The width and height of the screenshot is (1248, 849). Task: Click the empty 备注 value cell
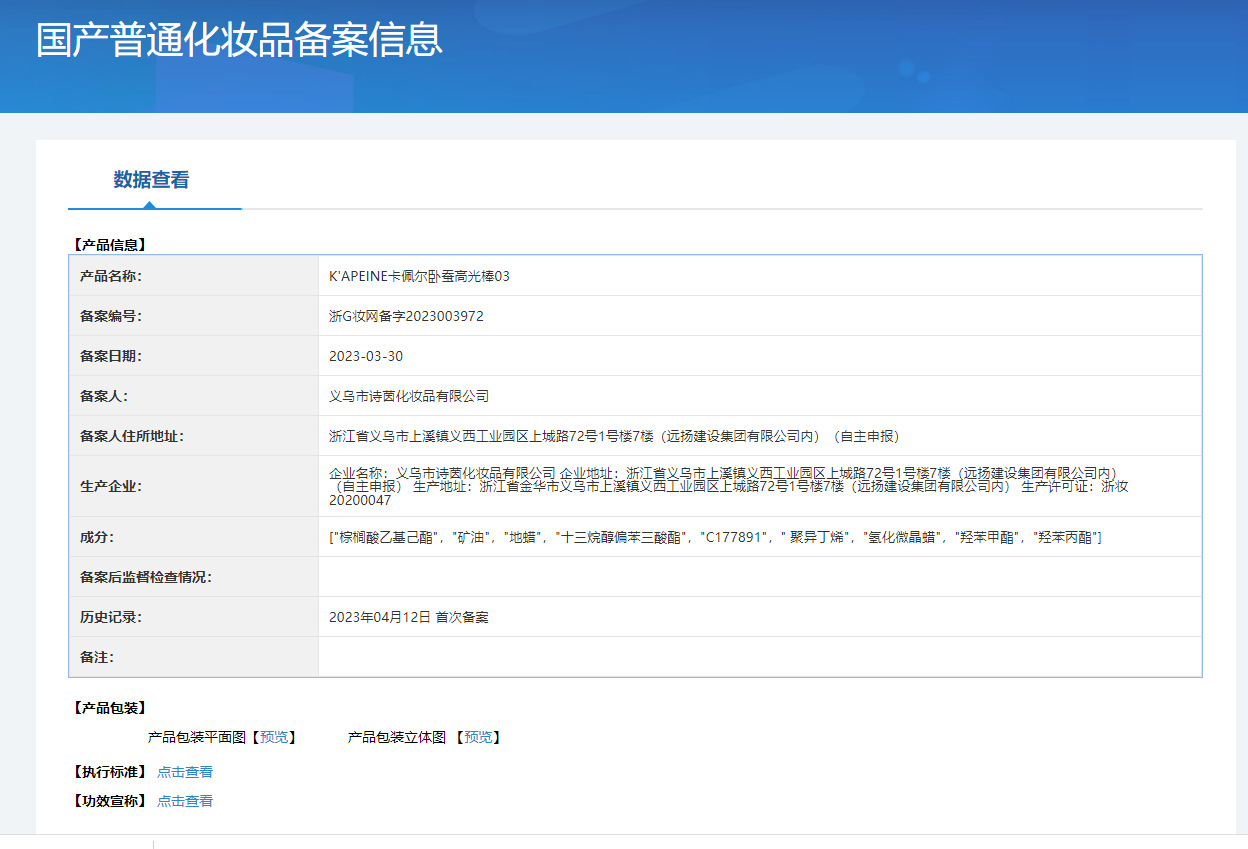[x=759, y=657]
